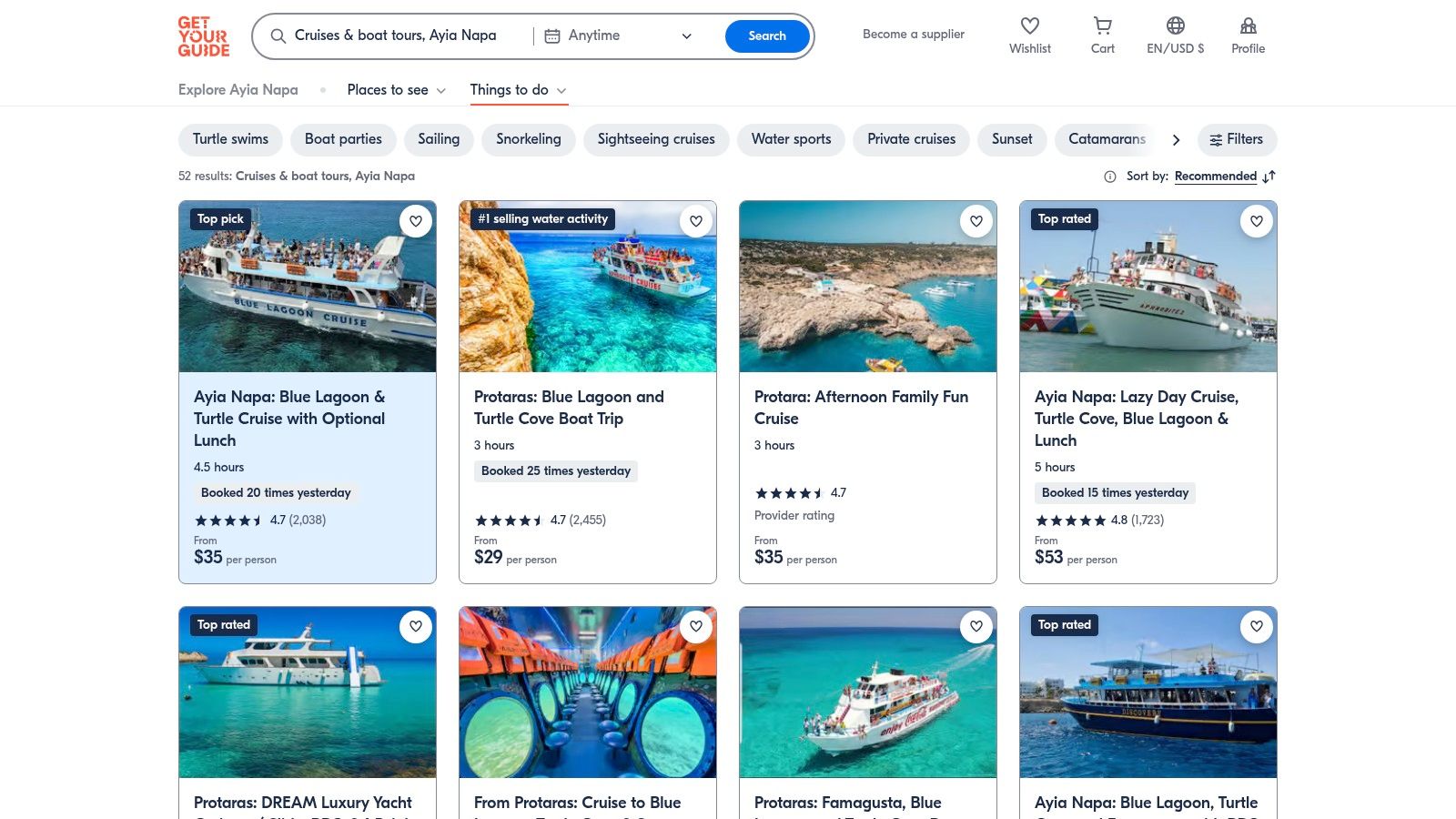Image resolution: width=1456 pixels, height=819 pixels.
Task: Open the submarine interior tour photo
Action: pyautogui.click(x=588, y=693)
